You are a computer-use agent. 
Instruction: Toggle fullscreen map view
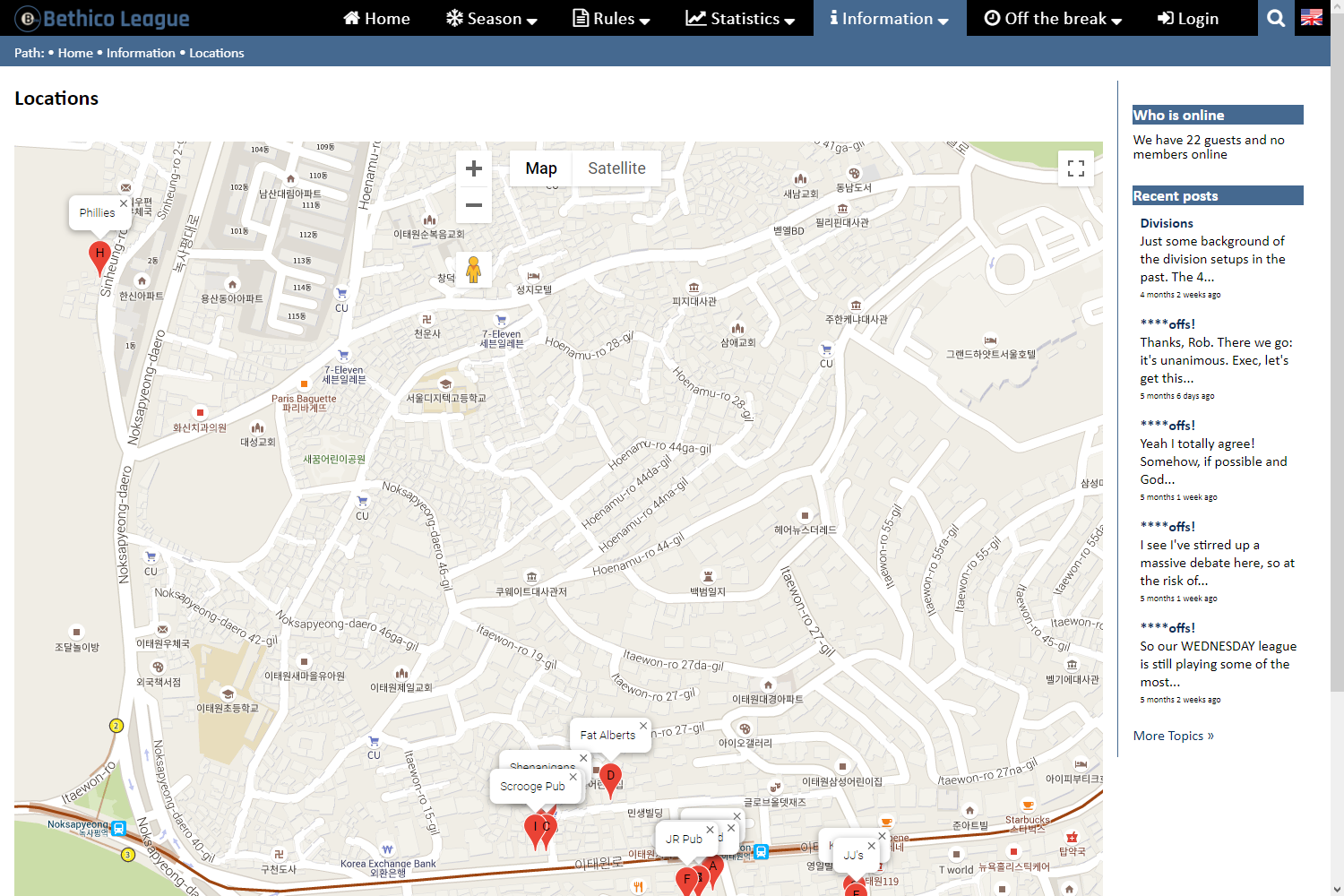[x=1076, y=168]
